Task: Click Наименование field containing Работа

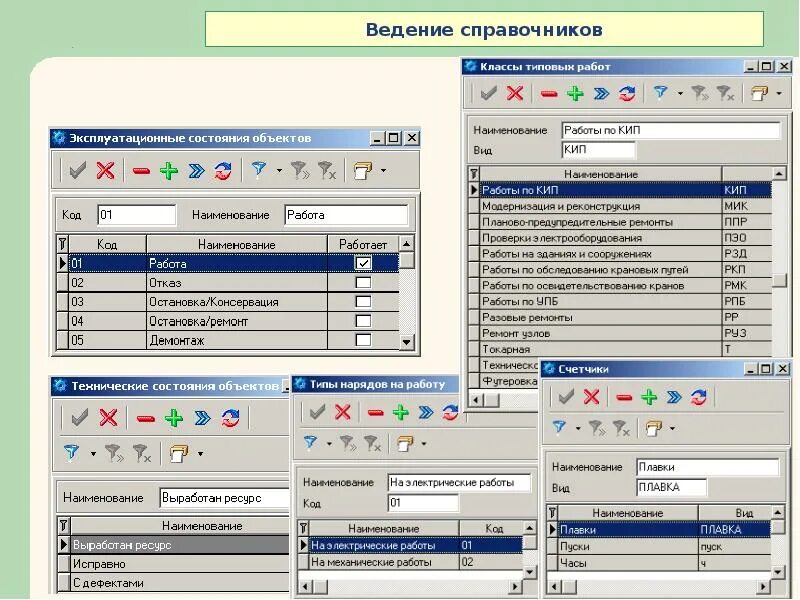Action: click(x=346, y=215)
